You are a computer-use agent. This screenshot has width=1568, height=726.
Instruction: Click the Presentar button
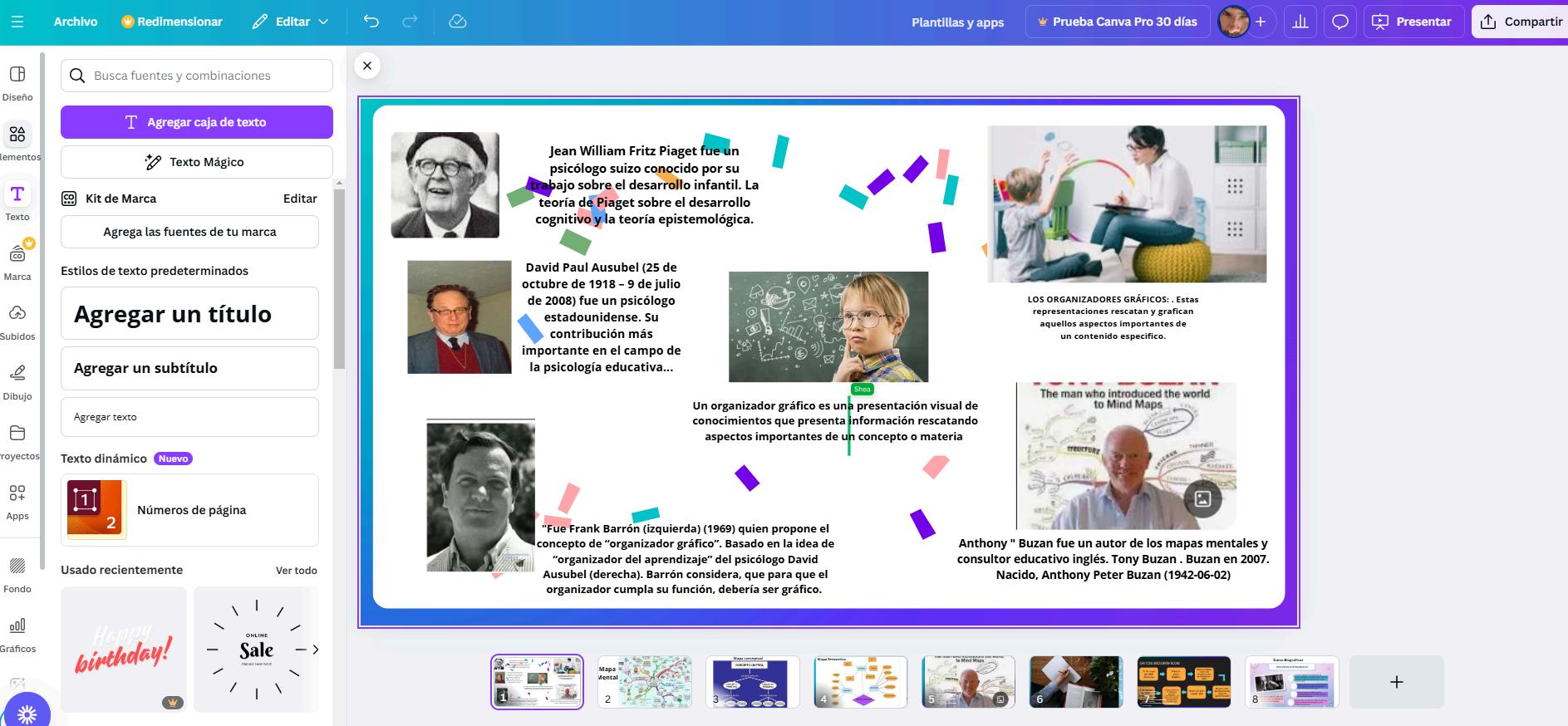[x=1412, y=22]
